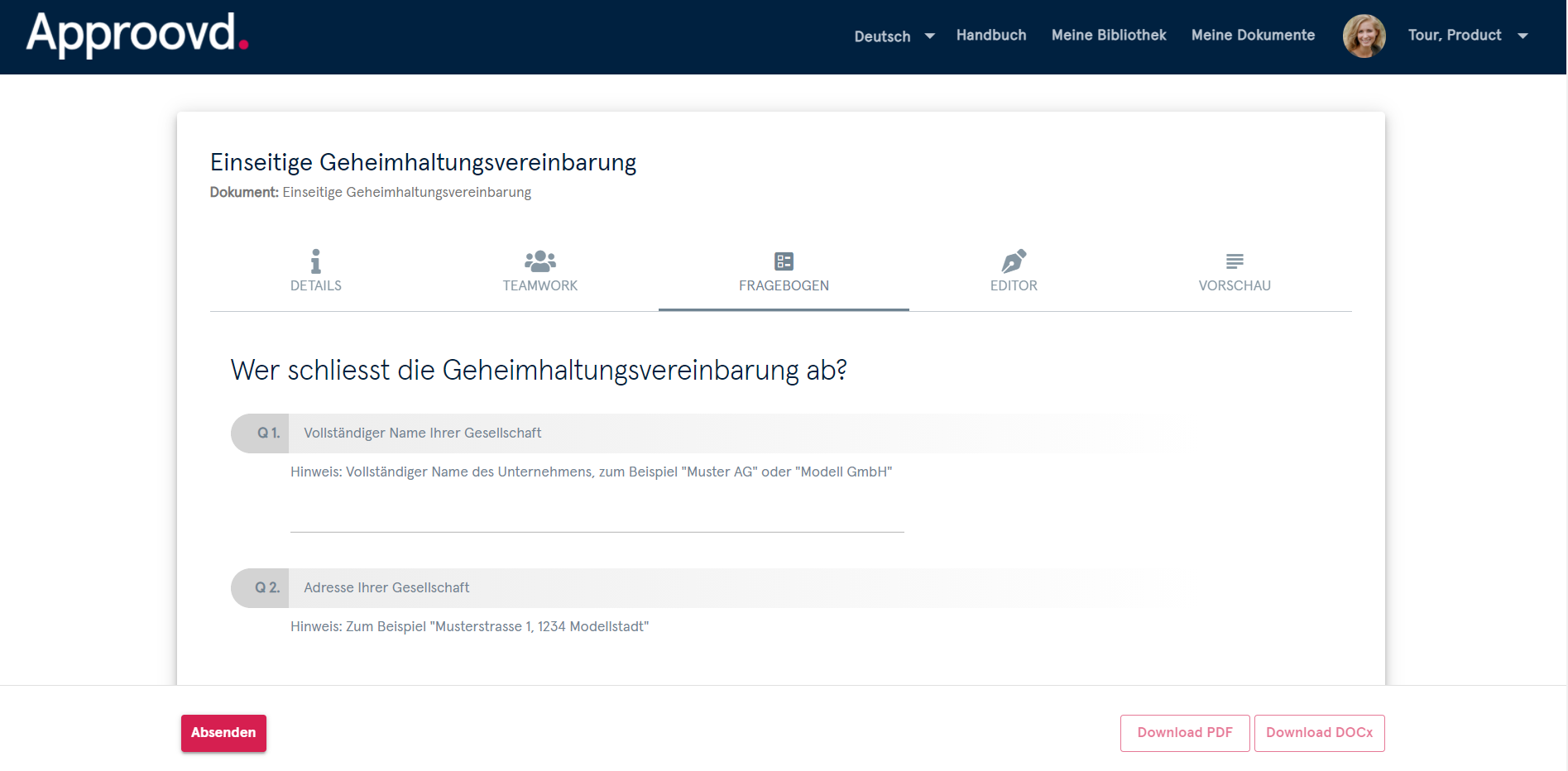Click the questionnaire icon above FRAGEBOGEN

783,260
